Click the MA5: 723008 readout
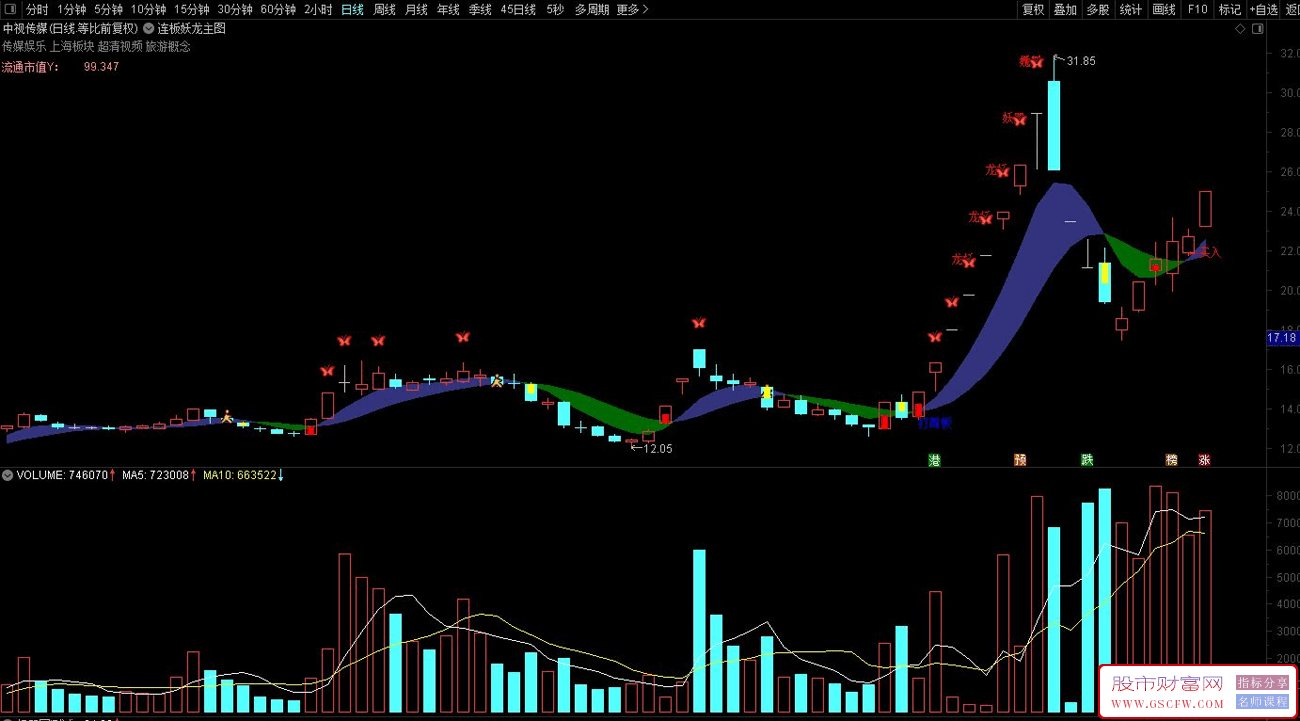This screenshot has height=721, width=1300. (155, 475)
